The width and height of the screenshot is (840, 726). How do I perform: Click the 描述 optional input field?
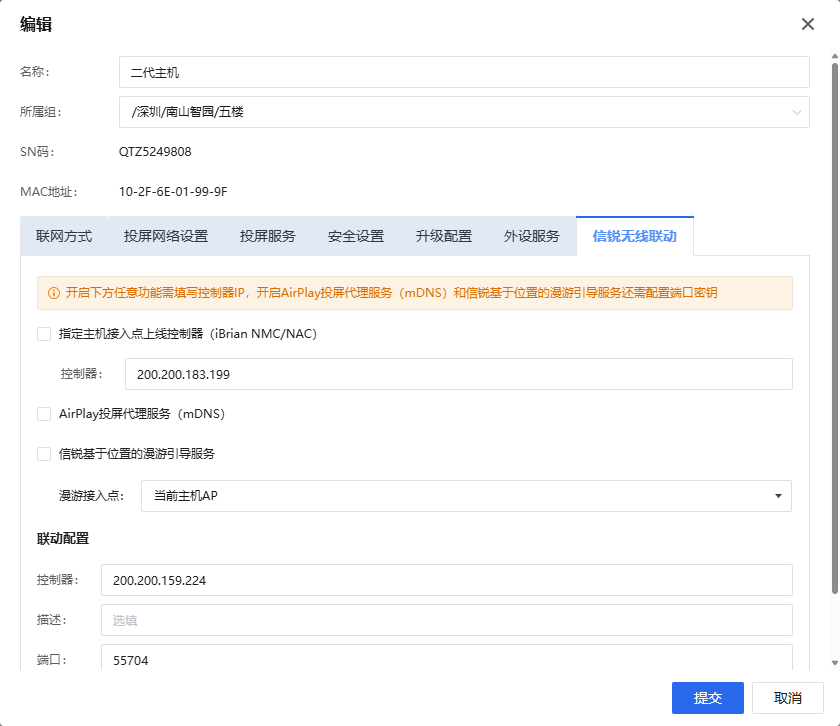tap(446, 620)
